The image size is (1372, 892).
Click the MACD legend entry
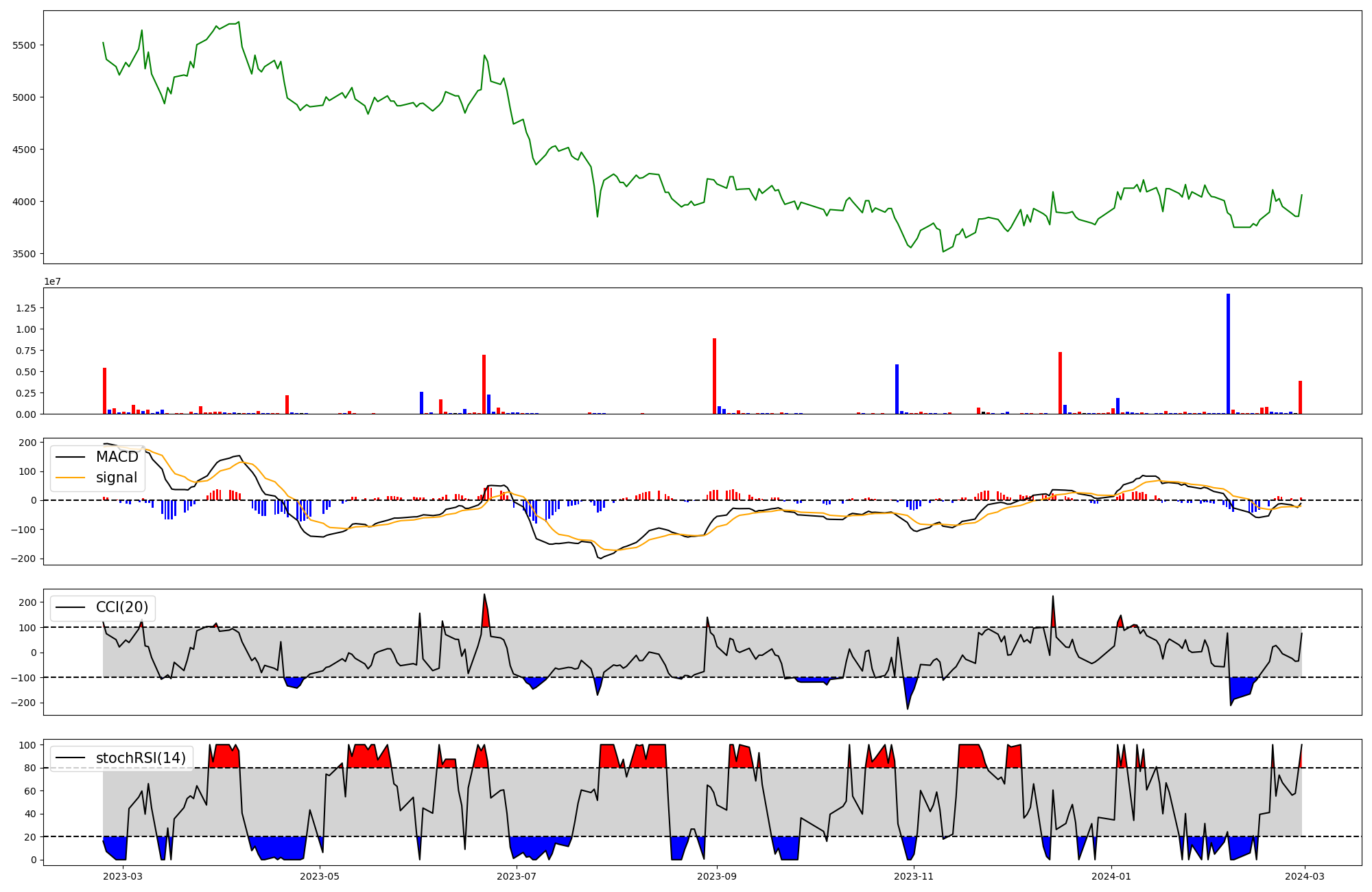point(117,457)
